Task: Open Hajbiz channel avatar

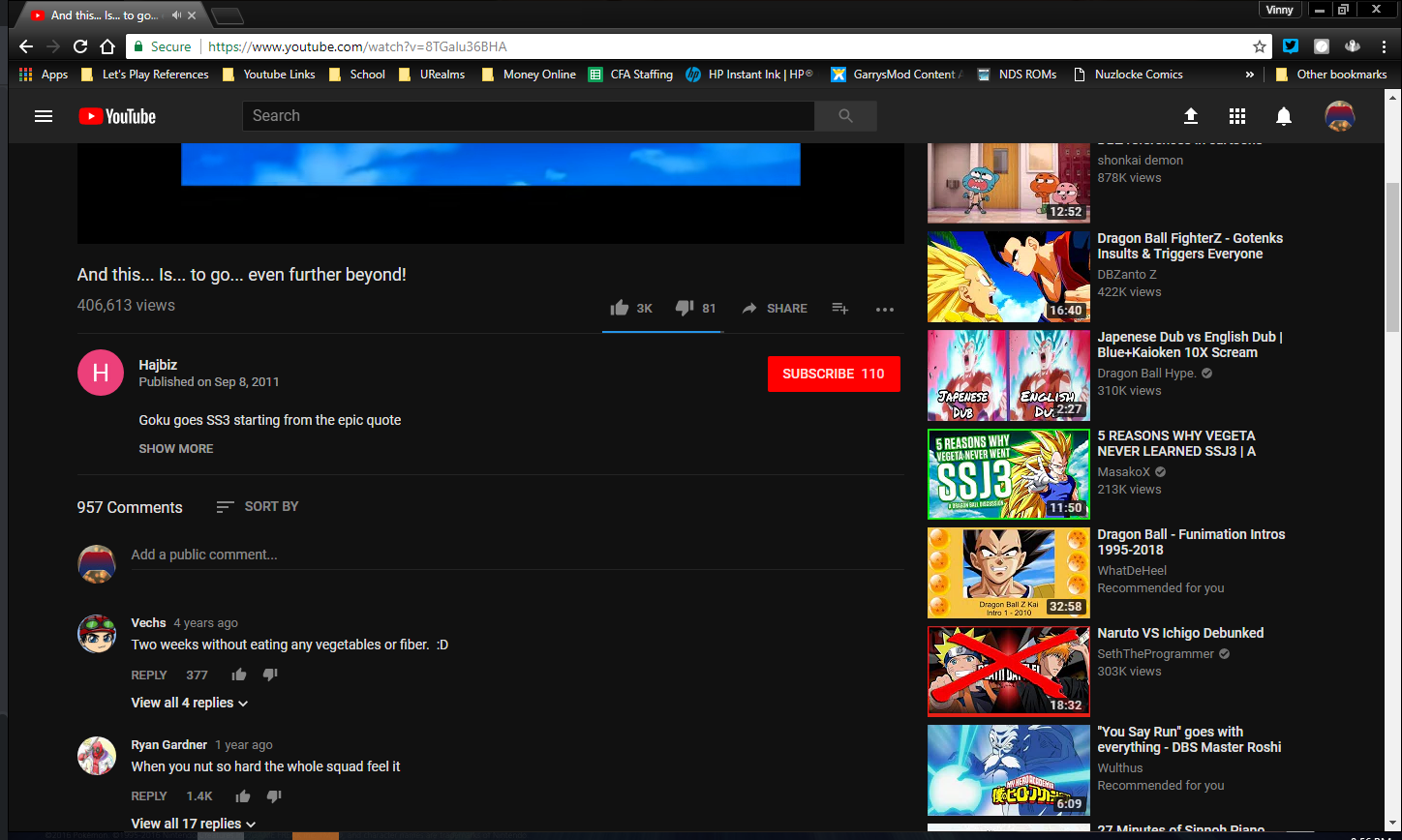Action: (x=101, y=373)
